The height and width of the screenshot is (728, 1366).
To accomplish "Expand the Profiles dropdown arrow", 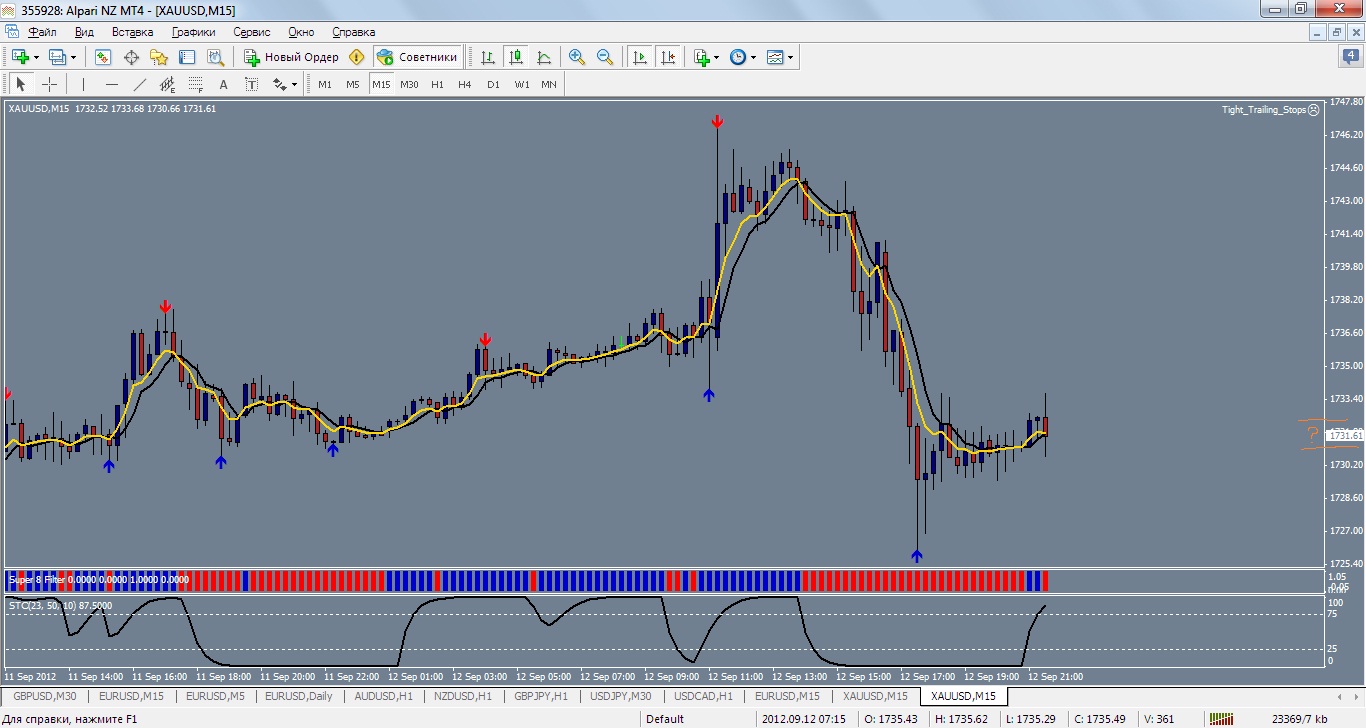I will (73, 57).
